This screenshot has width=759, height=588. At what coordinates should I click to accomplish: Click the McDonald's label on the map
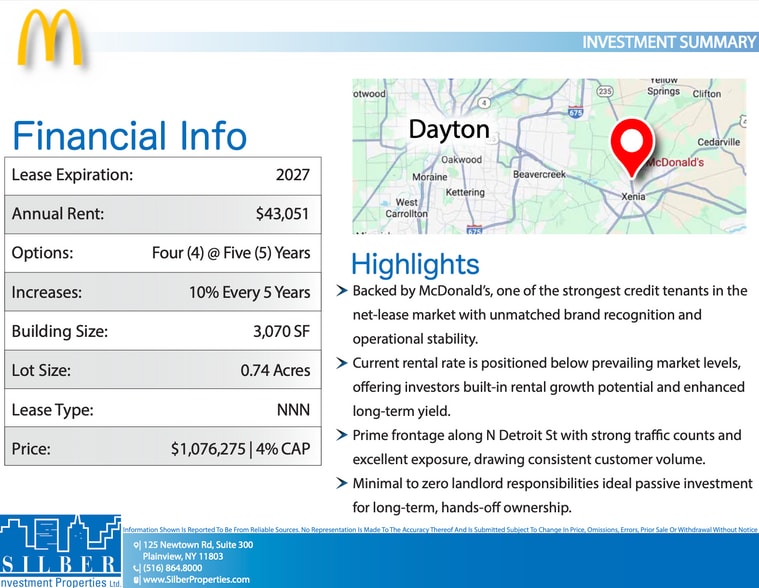click(675, 162)
